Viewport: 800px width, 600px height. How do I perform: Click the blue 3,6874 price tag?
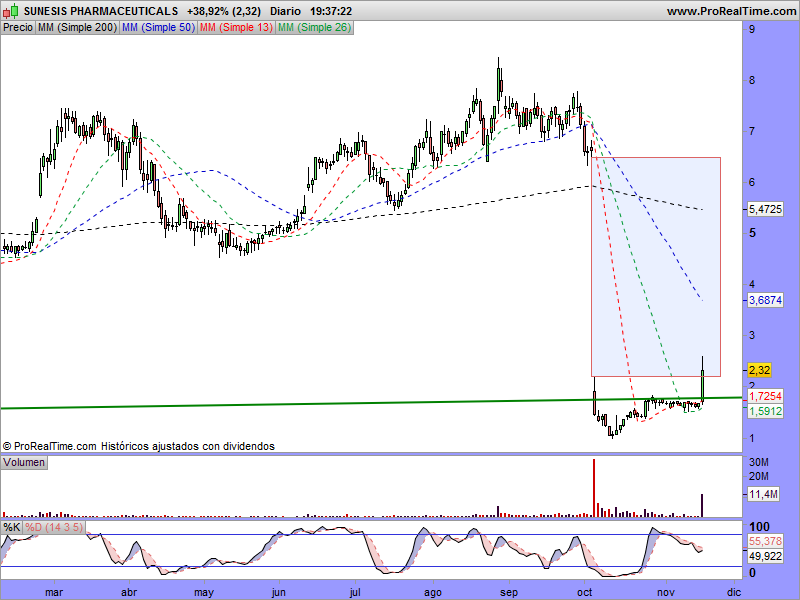(x=765, y=299)
